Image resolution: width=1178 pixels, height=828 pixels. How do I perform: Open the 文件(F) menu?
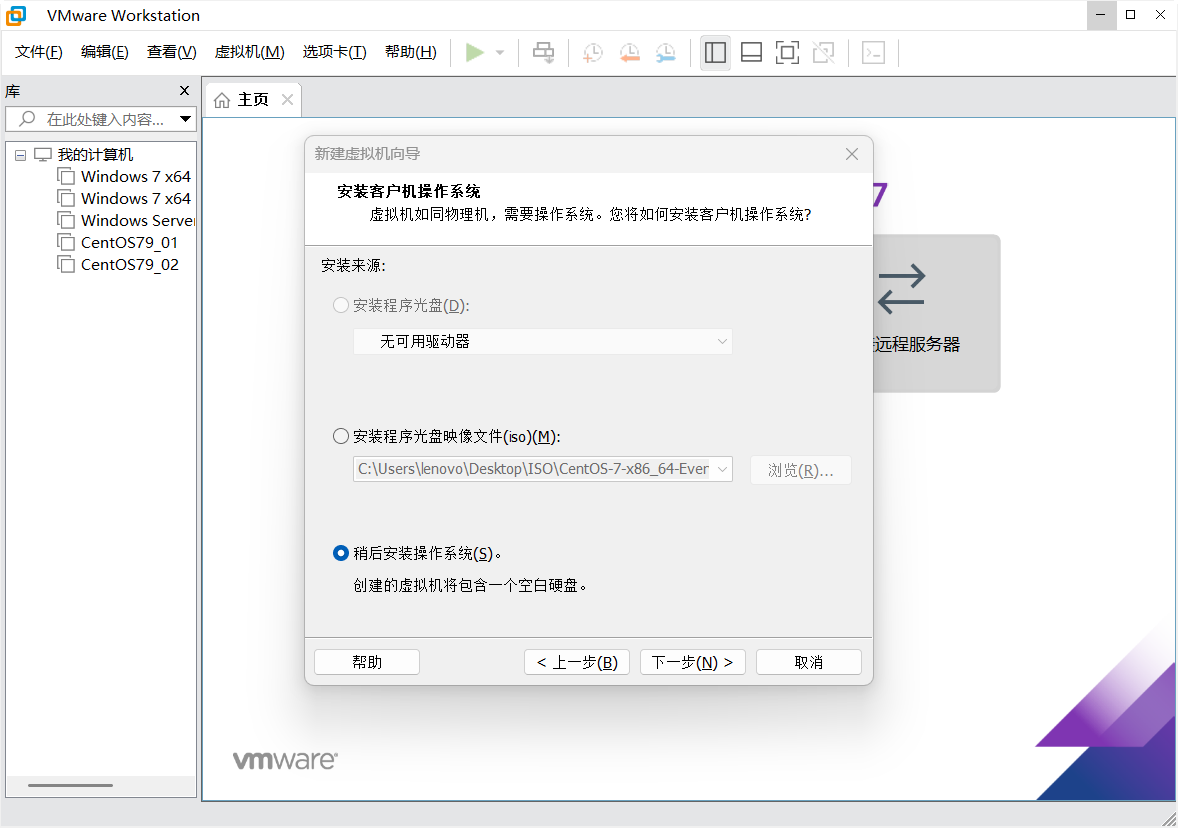(39, 52)
